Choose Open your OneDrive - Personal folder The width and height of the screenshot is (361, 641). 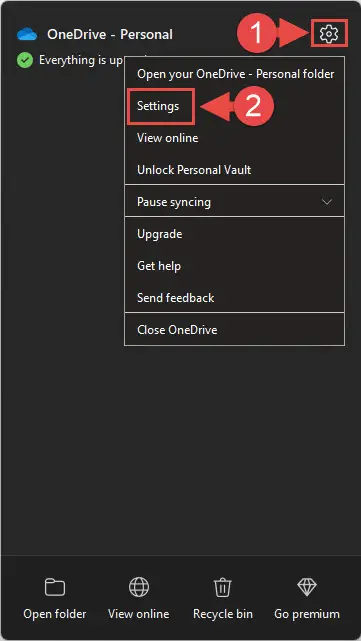click(234, 74)
